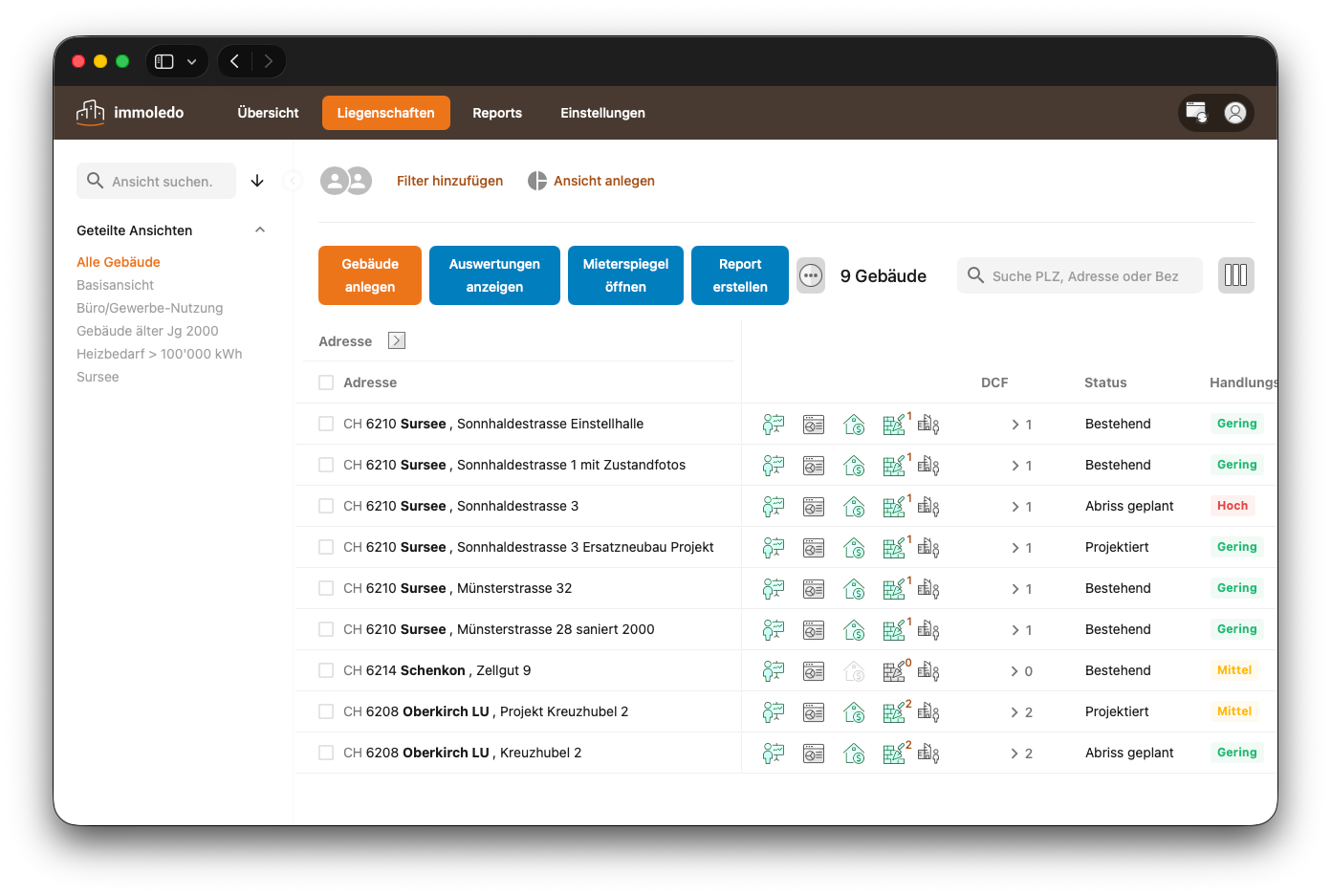Focus the PLZ, Adresse search field
Screen dimensions: 1331x896
click(x=1080, y=275)
